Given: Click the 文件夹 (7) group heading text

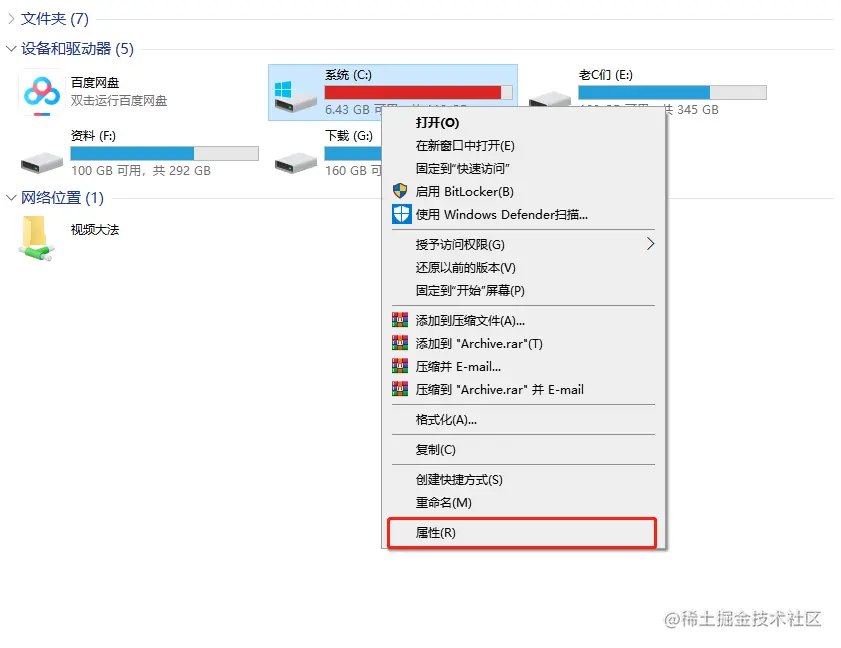Looking at the screenshot, I should pos(55,19).
